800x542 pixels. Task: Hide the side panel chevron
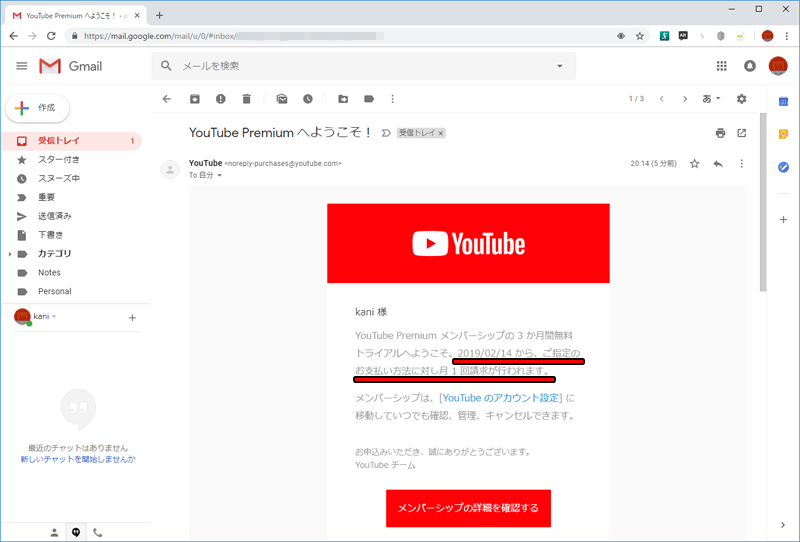click(x=783, y=525)
